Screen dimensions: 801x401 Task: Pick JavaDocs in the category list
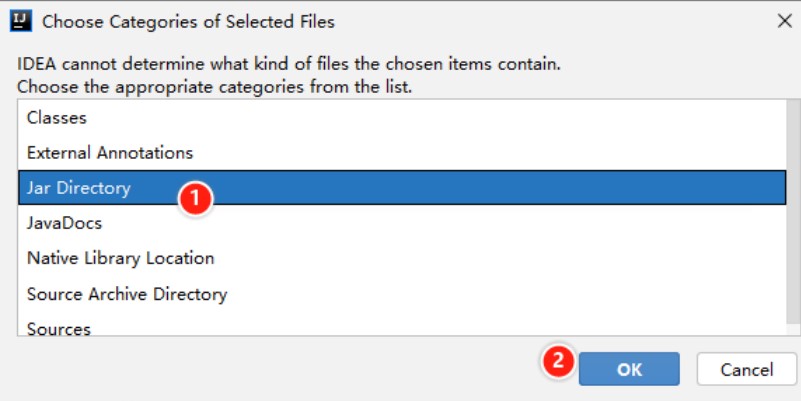402,223
